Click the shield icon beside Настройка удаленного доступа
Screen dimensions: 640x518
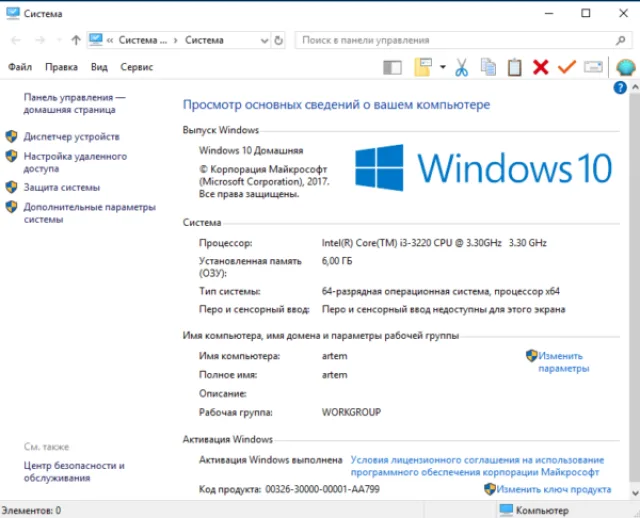point(11,156)
